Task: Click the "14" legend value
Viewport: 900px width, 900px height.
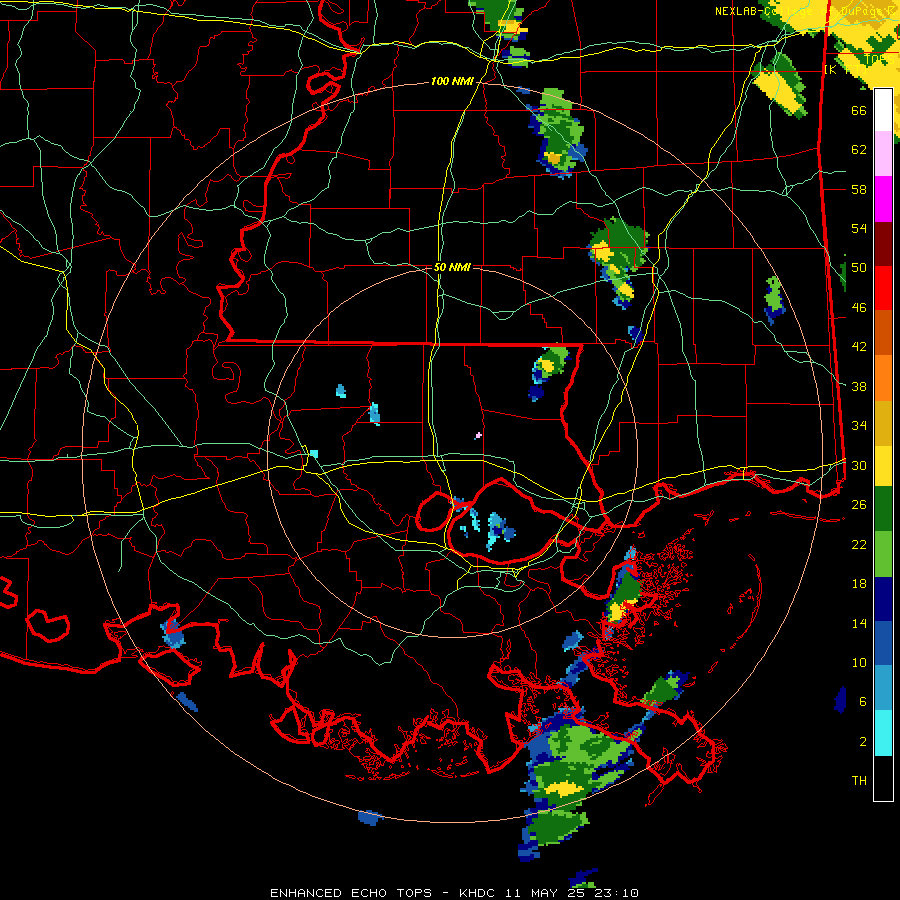Action: [859, 623]
